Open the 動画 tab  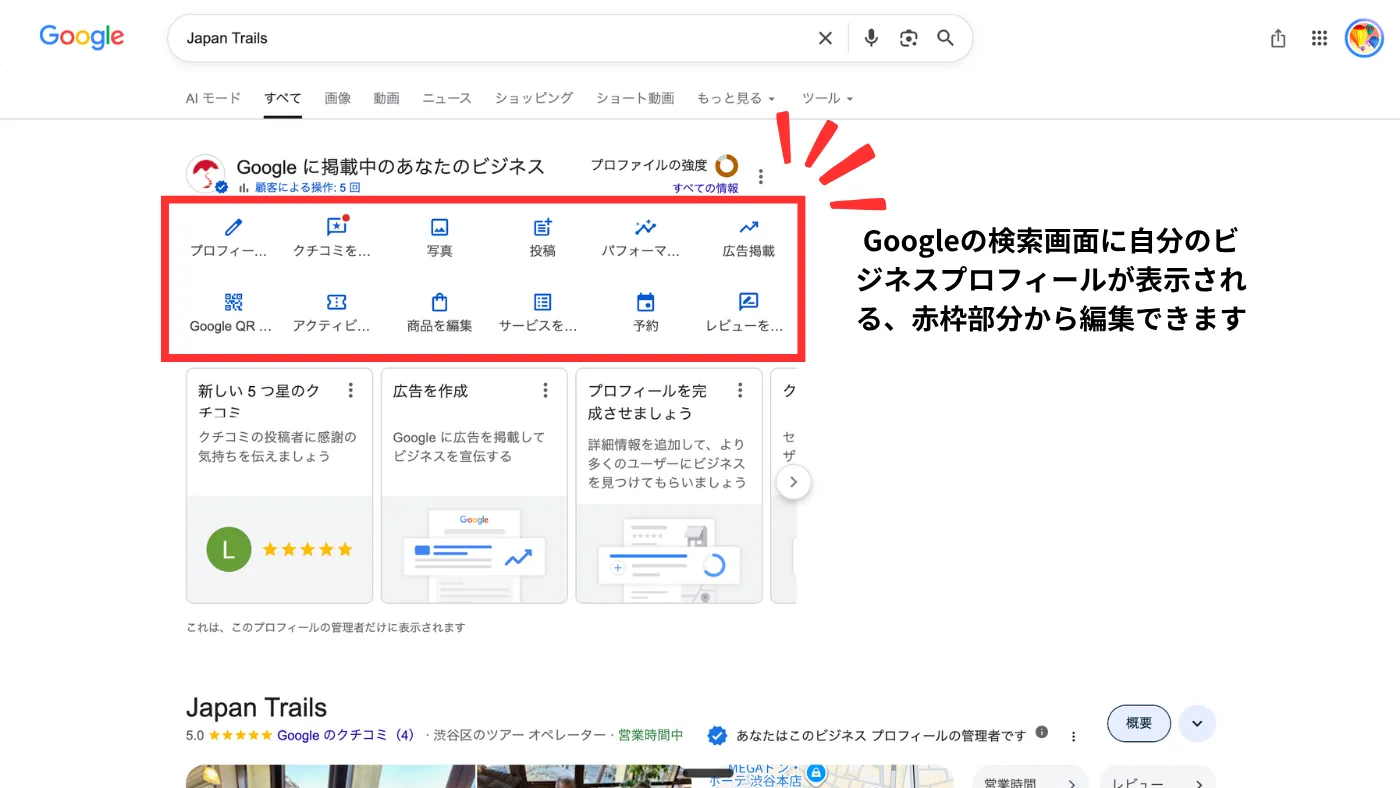coord(386,98)
